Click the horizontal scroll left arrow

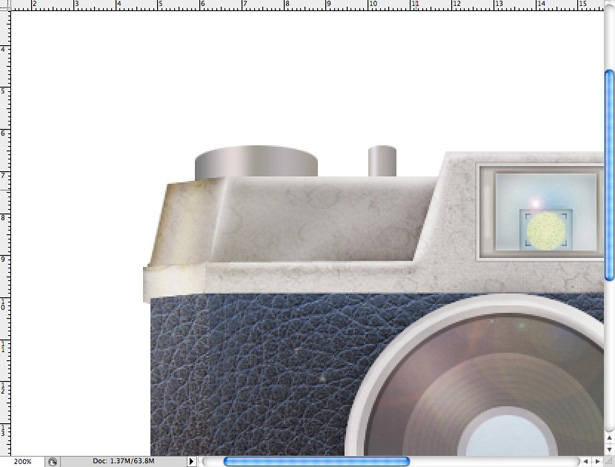[586, 462]
